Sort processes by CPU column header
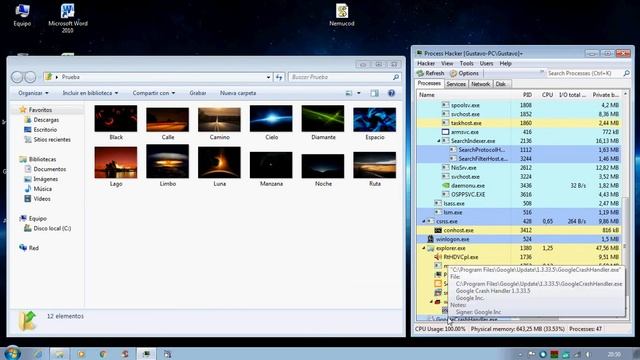The width and height of the screenshot is (640, 360). tap(545, 95)
